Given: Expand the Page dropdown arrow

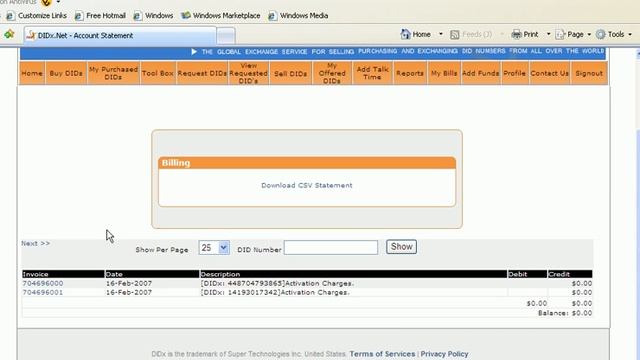Looking at the screenshot, I should pos(589,35).
